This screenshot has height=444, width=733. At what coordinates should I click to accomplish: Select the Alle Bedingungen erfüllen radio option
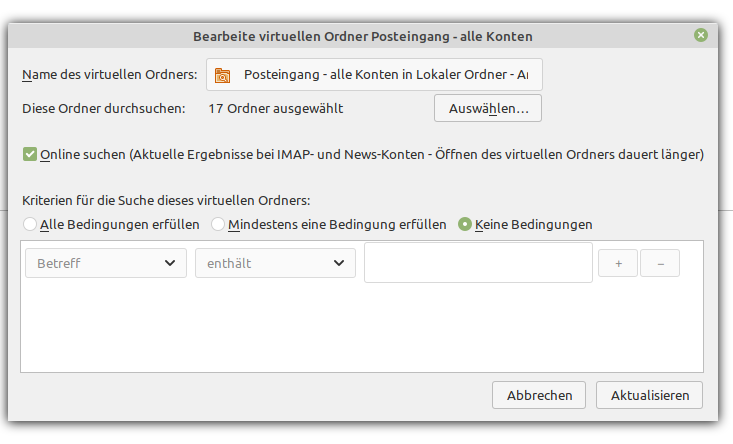[x=30, y=224]
